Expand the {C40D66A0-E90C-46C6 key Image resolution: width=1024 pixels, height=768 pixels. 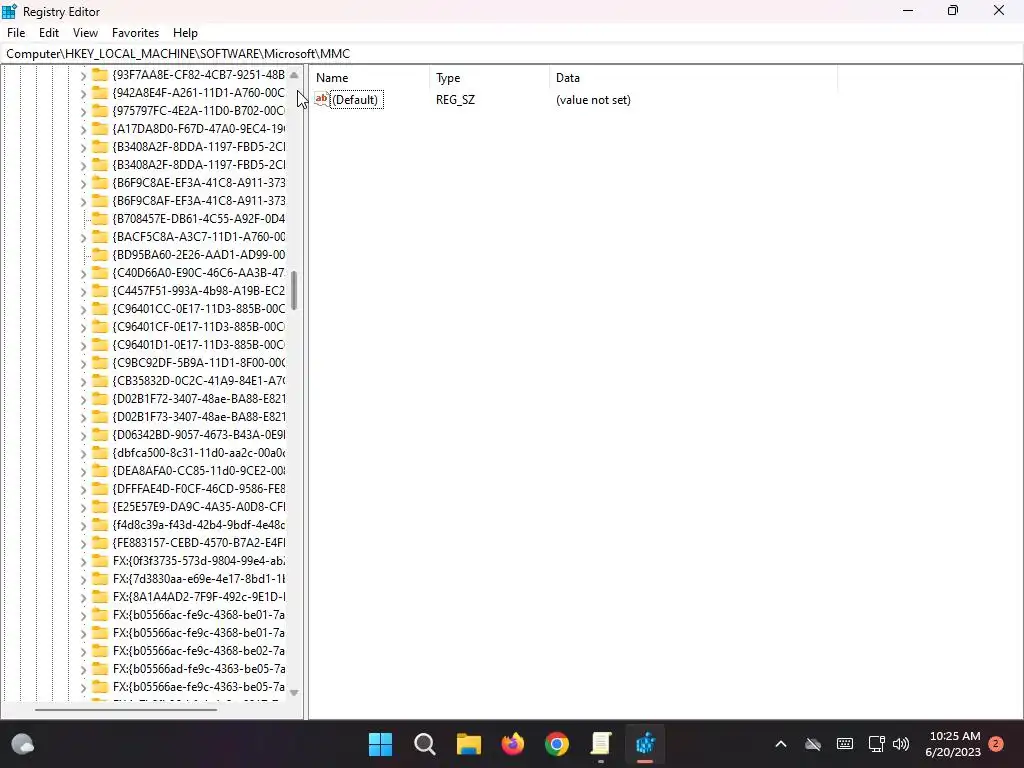click(x=83, y=273)
